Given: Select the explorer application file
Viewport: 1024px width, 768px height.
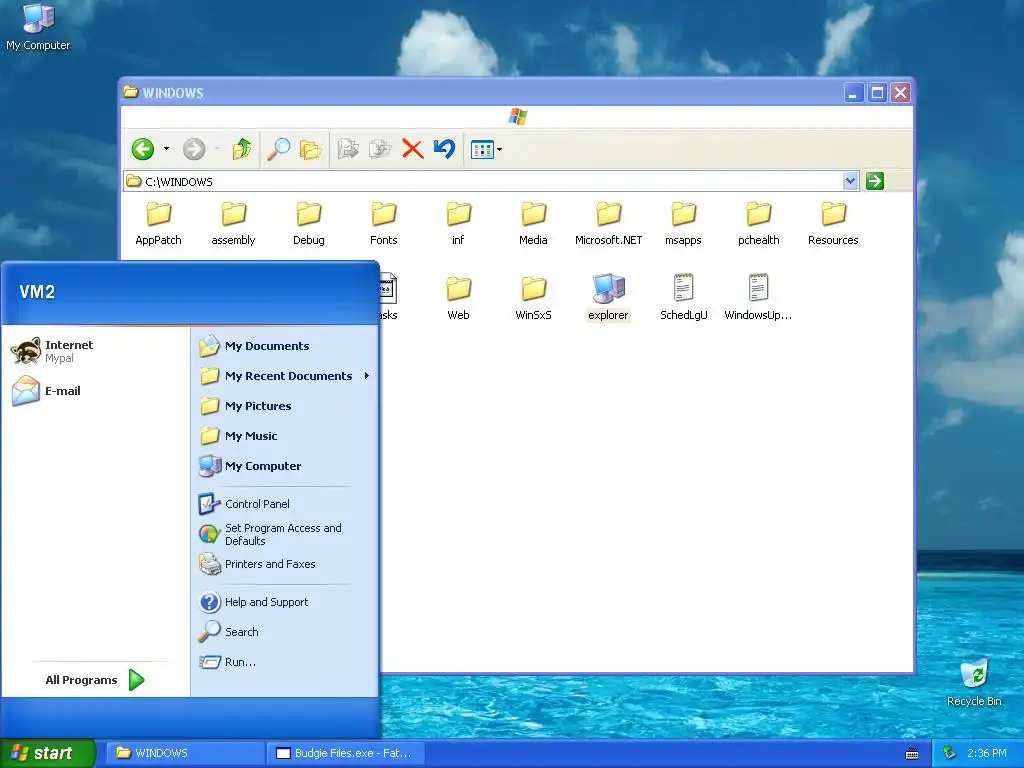Looking at the screenshot, I should click(x=609, y=297).
